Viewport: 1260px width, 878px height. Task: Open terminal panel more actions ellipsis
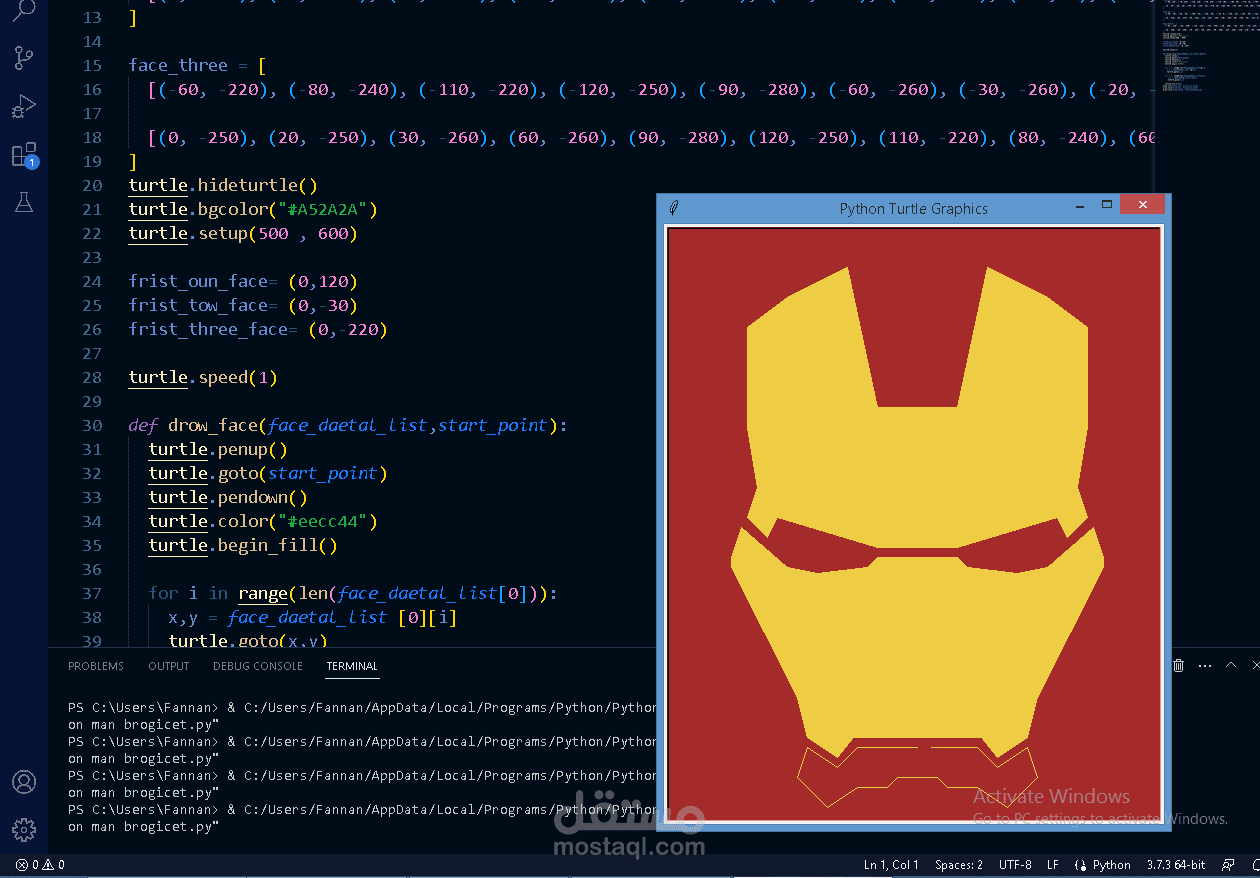click(1204, 666)
